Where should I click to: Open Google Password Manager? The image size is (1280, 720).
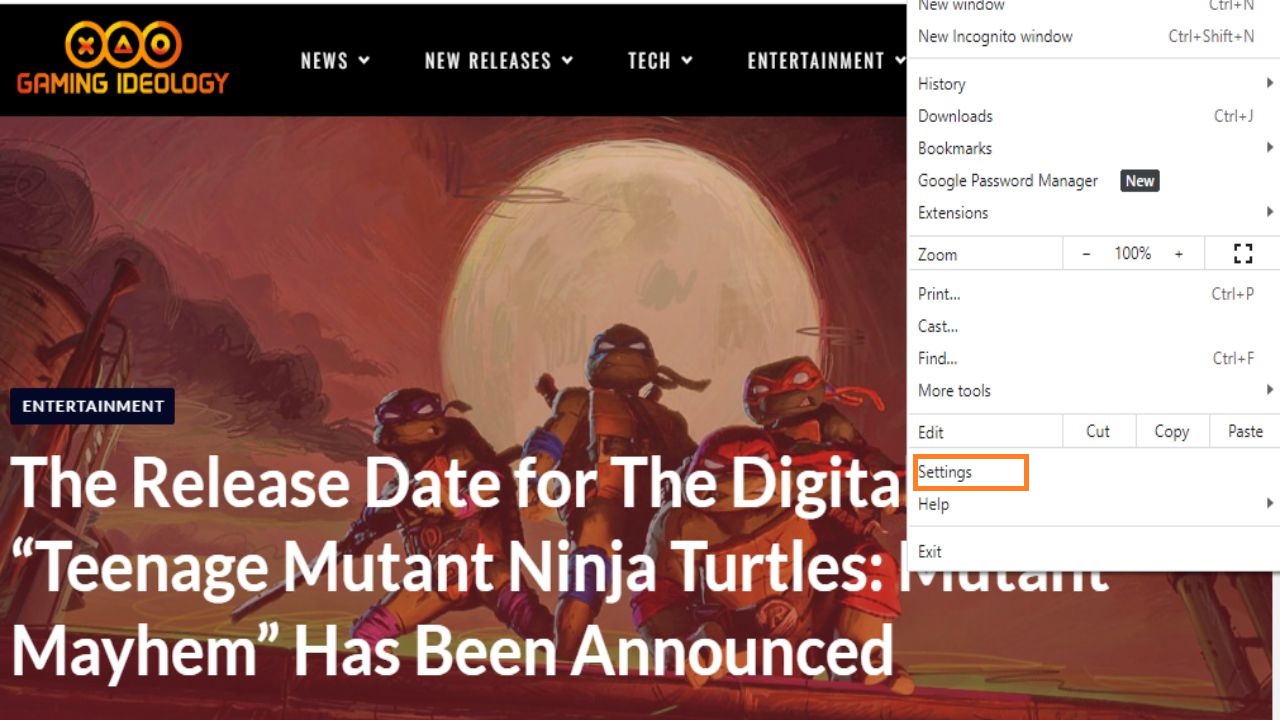click(1092, 180)
